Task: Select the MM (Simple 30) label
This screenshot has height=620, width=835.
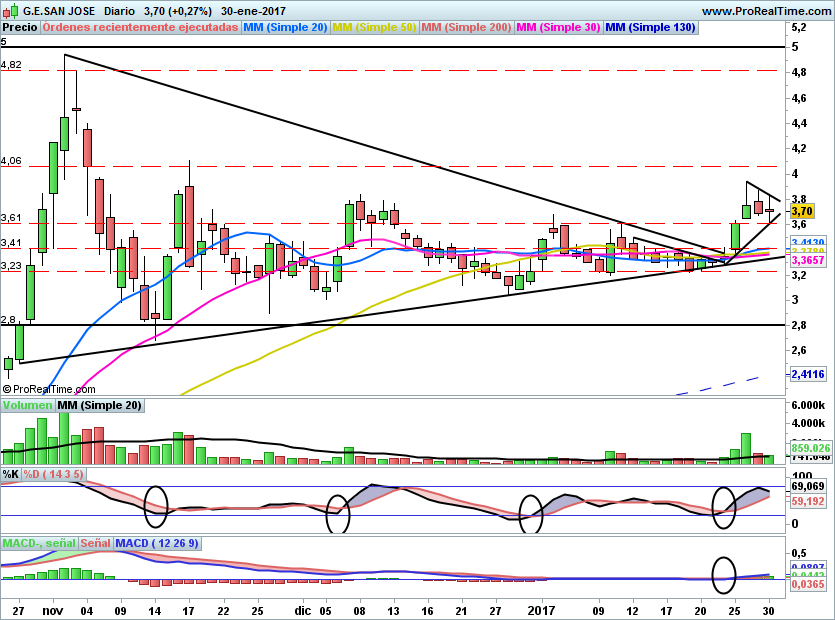Action: point(558,27)
